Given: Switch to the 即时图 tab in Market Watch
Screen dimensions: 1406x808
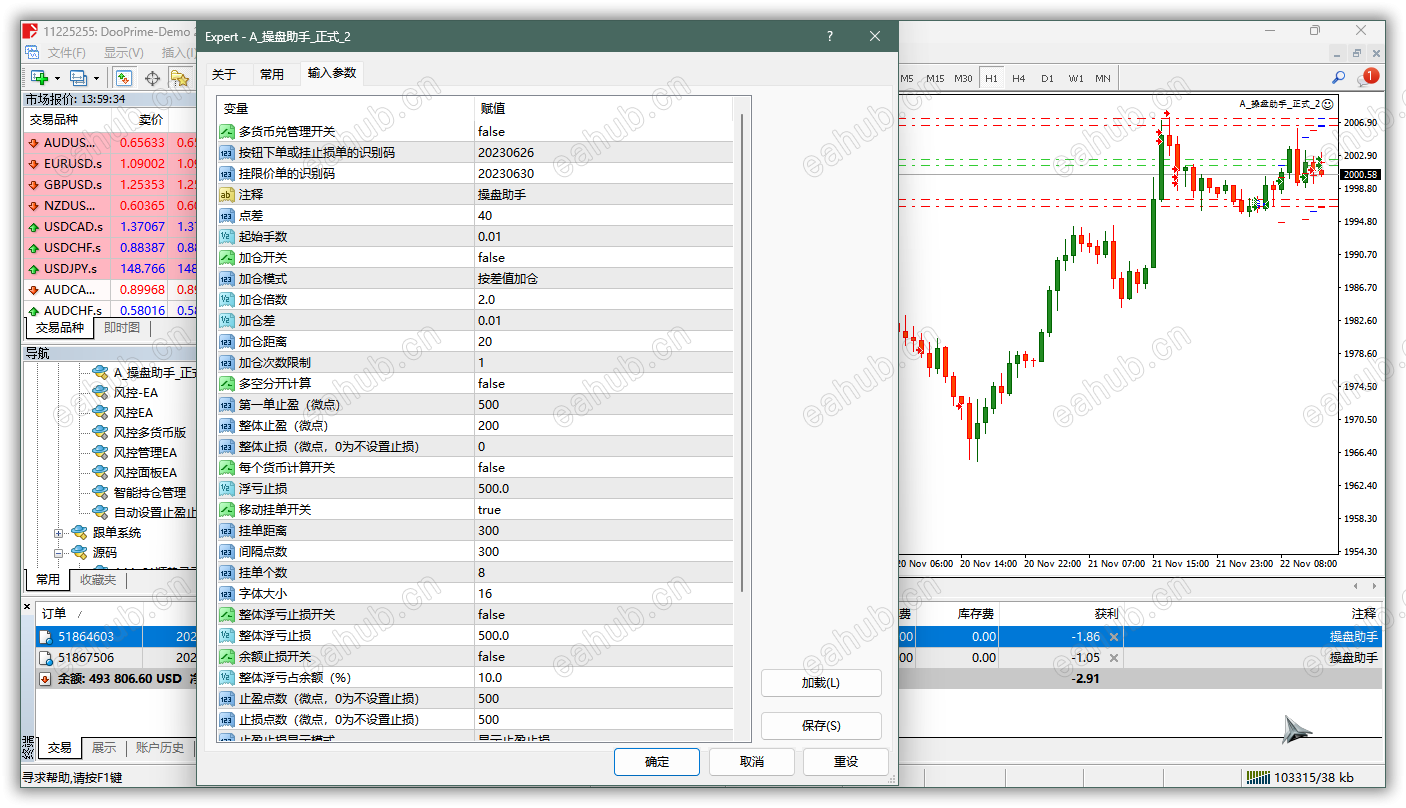Looking at the screenshot, I should 122,328.
